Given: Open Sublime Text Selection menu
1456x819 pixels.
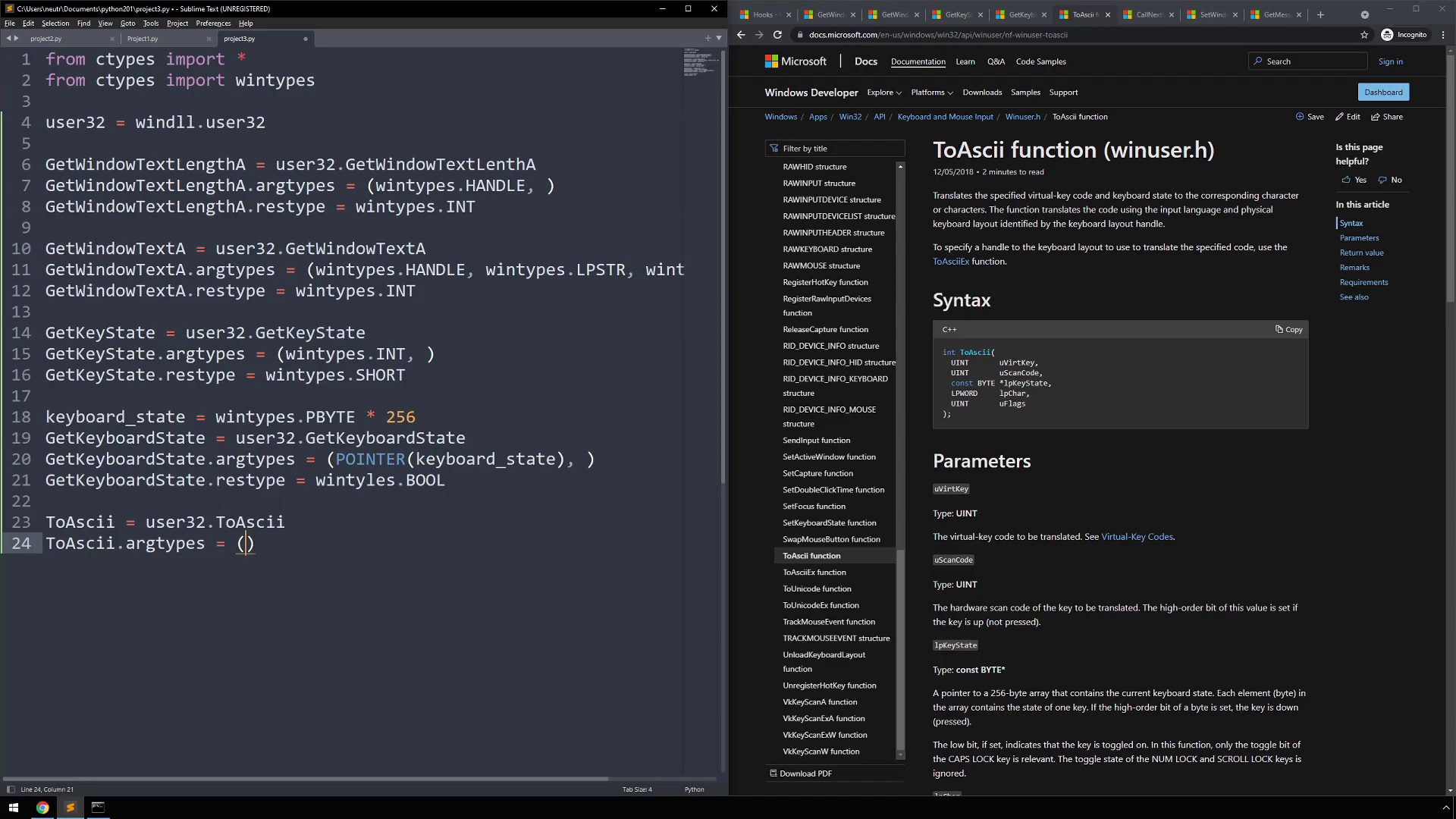Looking at the screenshot, I should 55,24.
